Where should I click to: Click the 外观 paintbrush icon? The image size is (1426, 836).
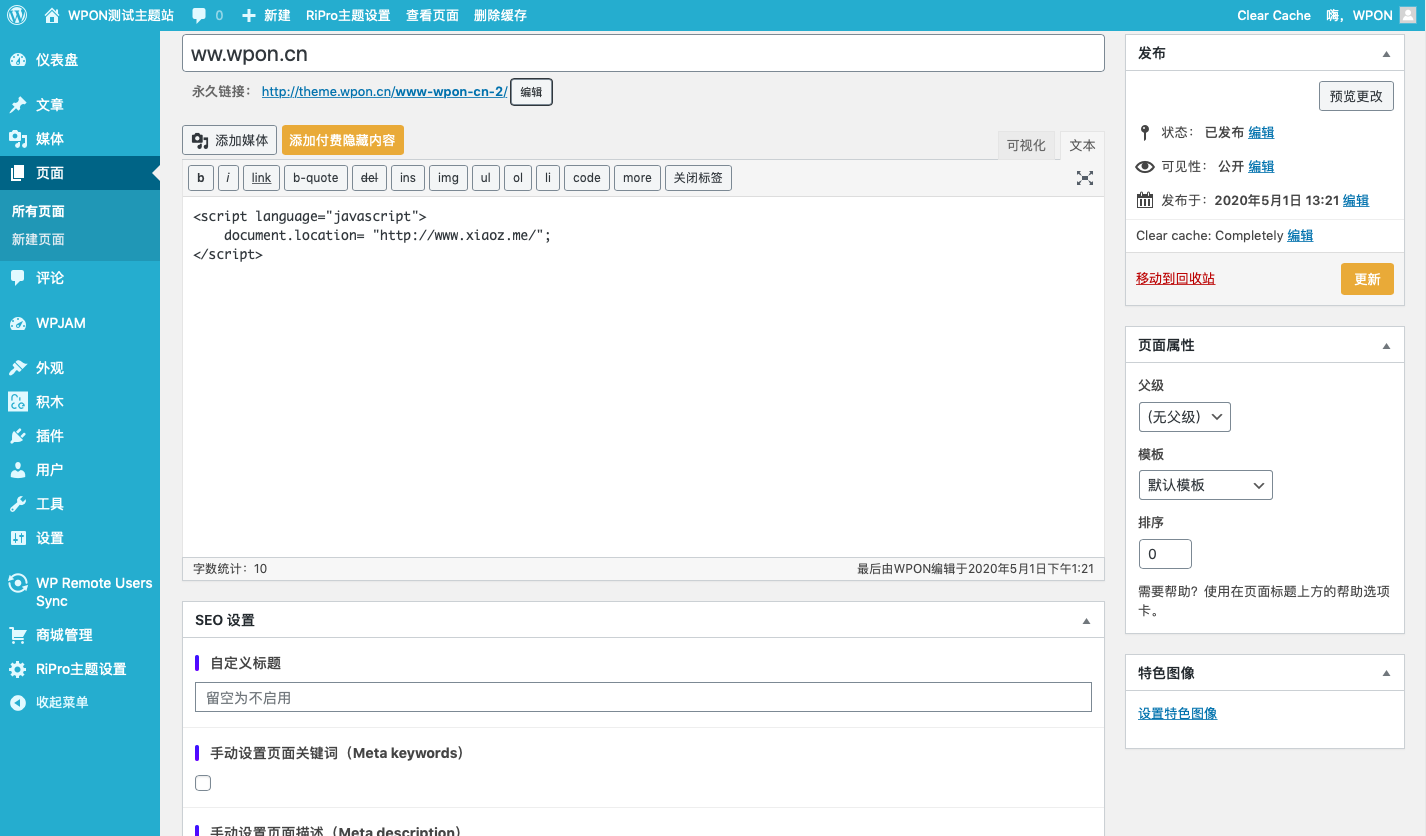pos(18,368)
